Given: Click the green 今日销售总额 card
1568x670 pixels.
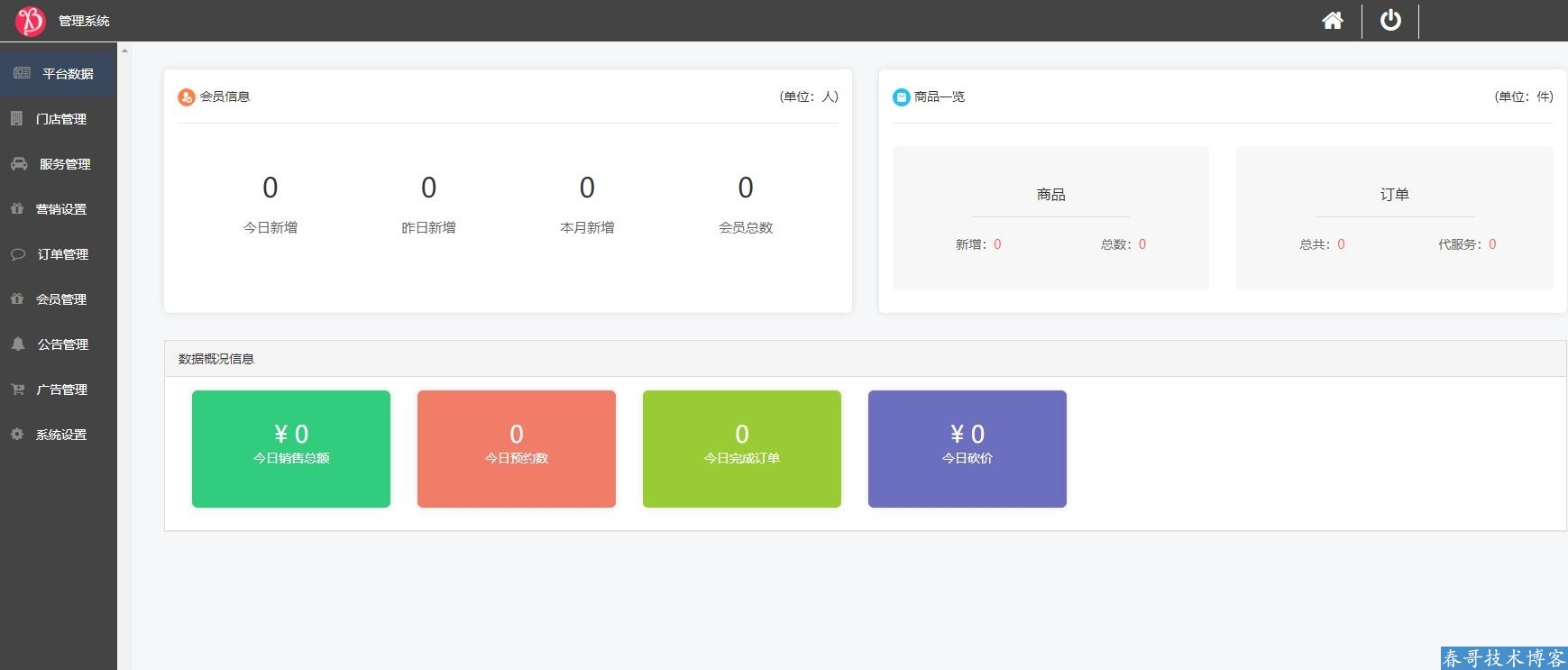Looking at the screenshot, I should pyautogui.click(x=291, y=448).
